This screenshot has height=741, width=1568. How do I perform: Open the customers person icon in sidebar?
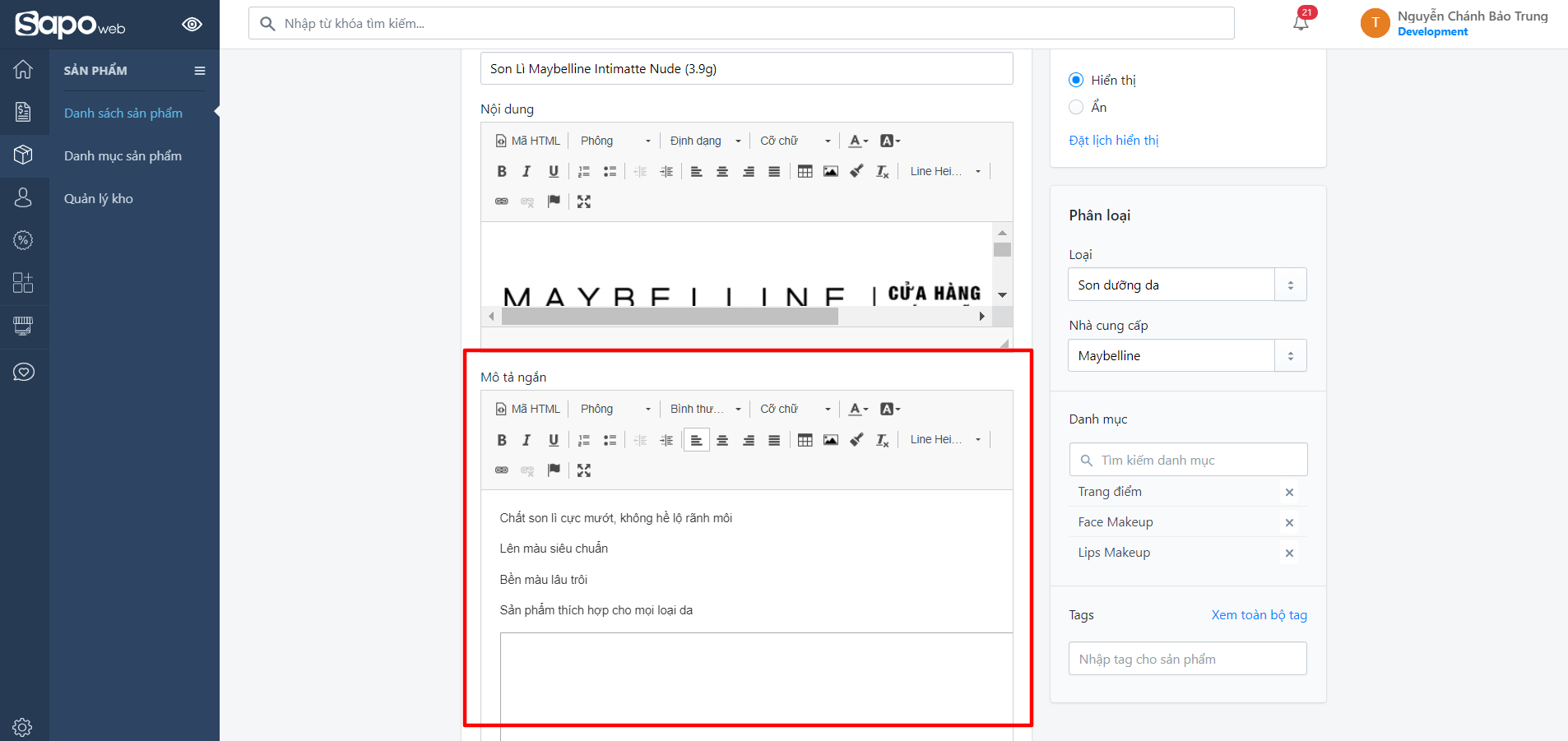coord(23,197)
